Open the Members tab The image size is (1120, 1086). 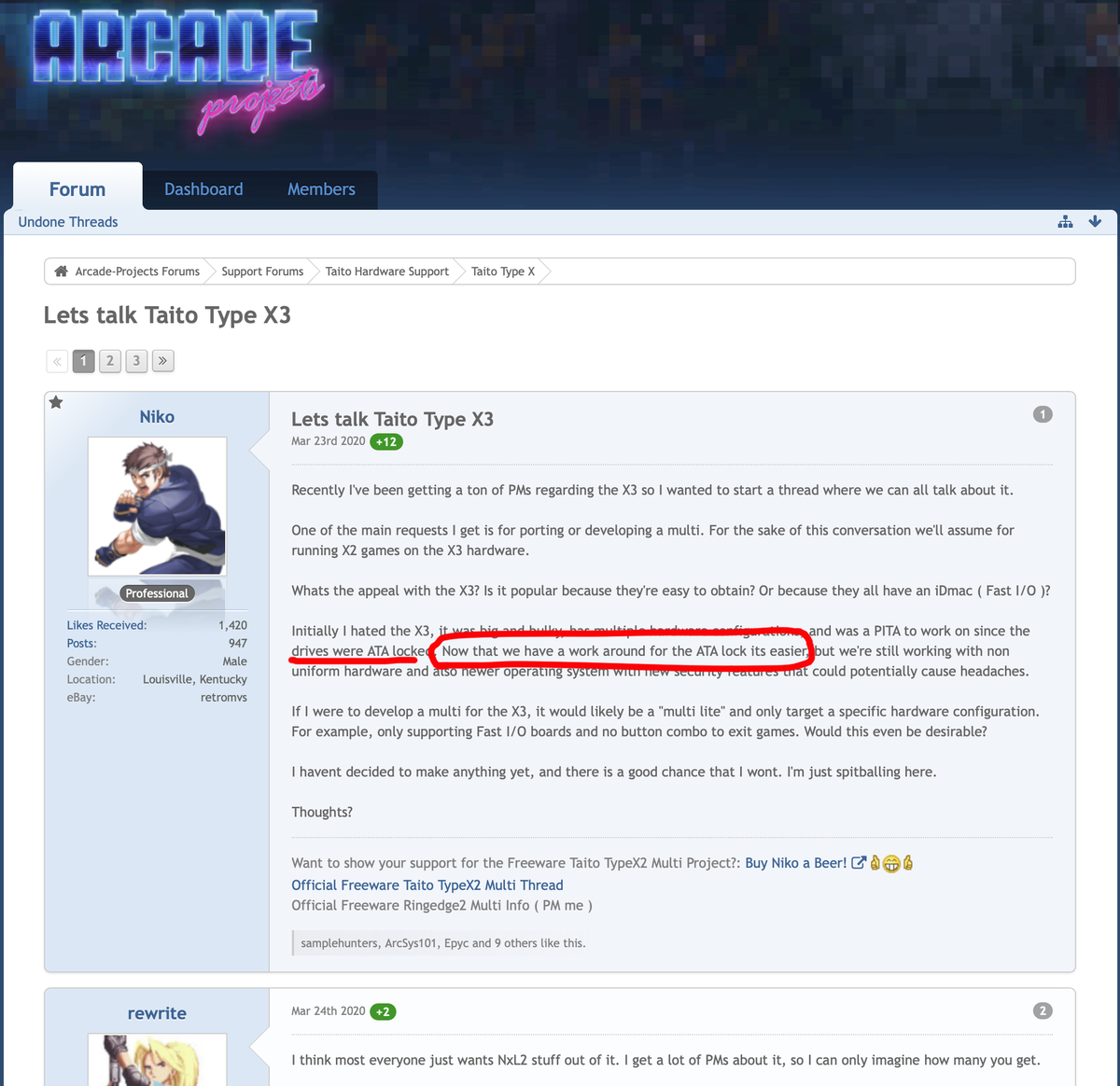tap(321, 189)
